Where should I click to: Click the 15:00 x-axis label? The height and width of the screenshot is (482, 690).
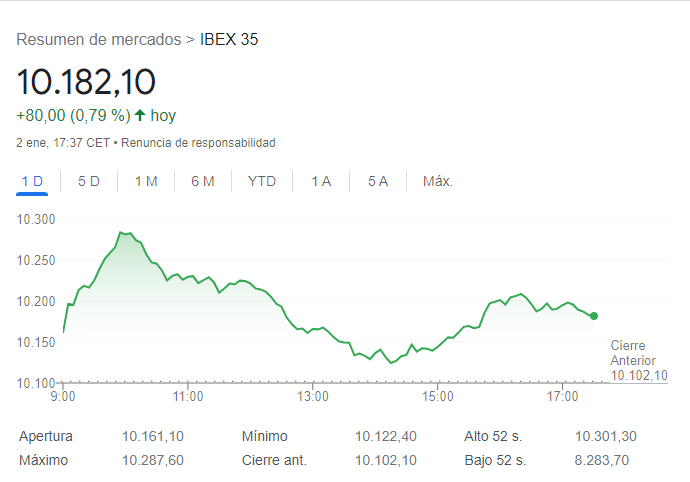point(438,397)
